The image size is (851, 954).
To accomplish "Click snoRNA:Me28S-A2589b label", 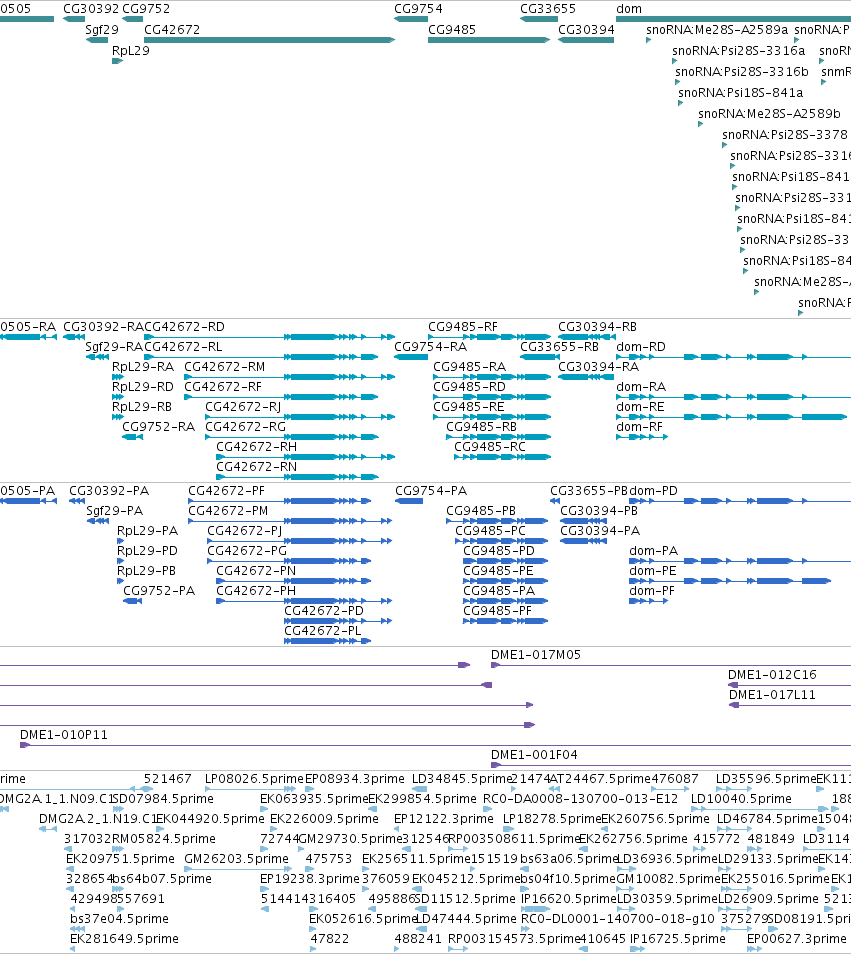I will pyautogui.click(x=769, y=114).
